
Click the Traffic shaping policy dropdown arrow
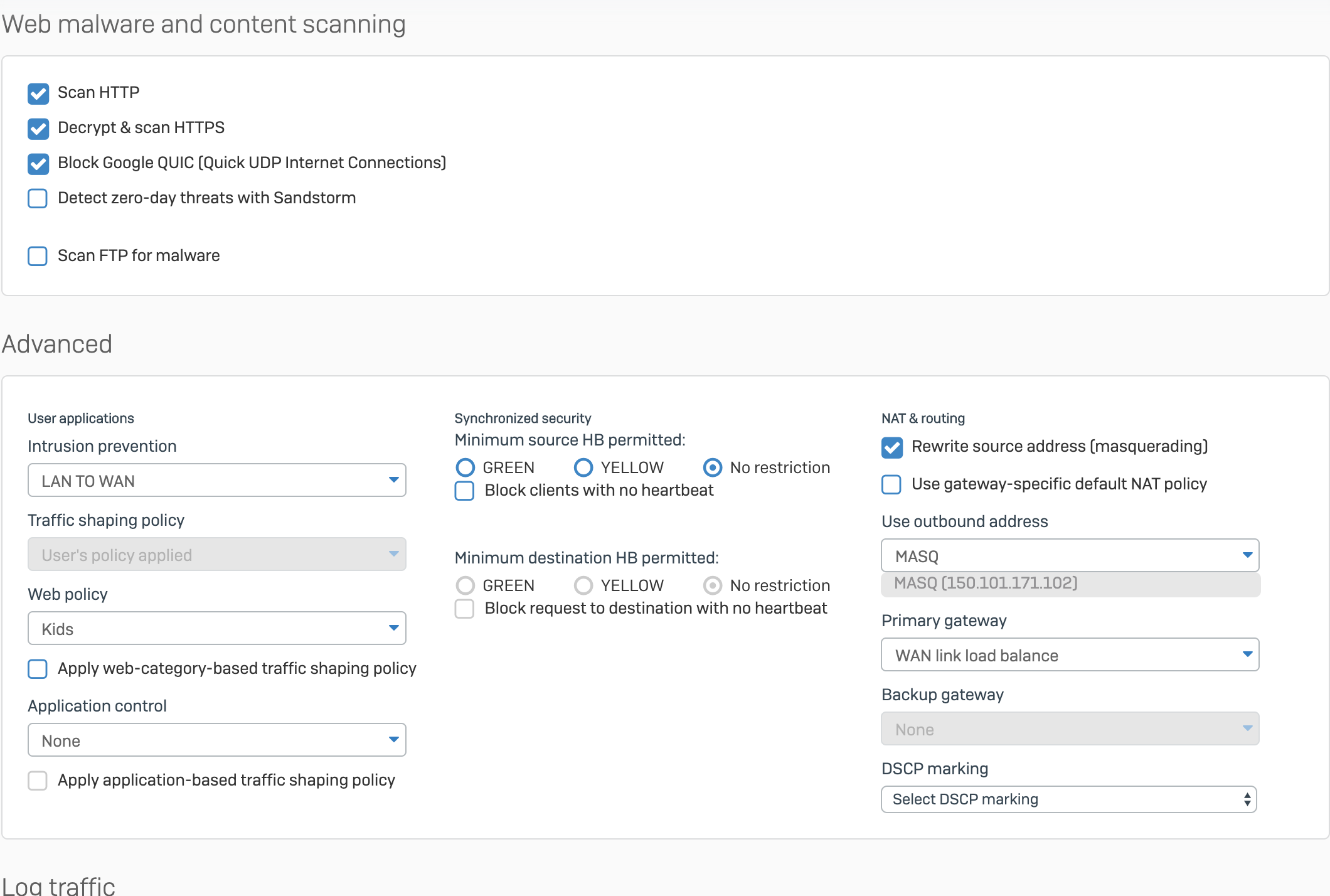(393, 554)
